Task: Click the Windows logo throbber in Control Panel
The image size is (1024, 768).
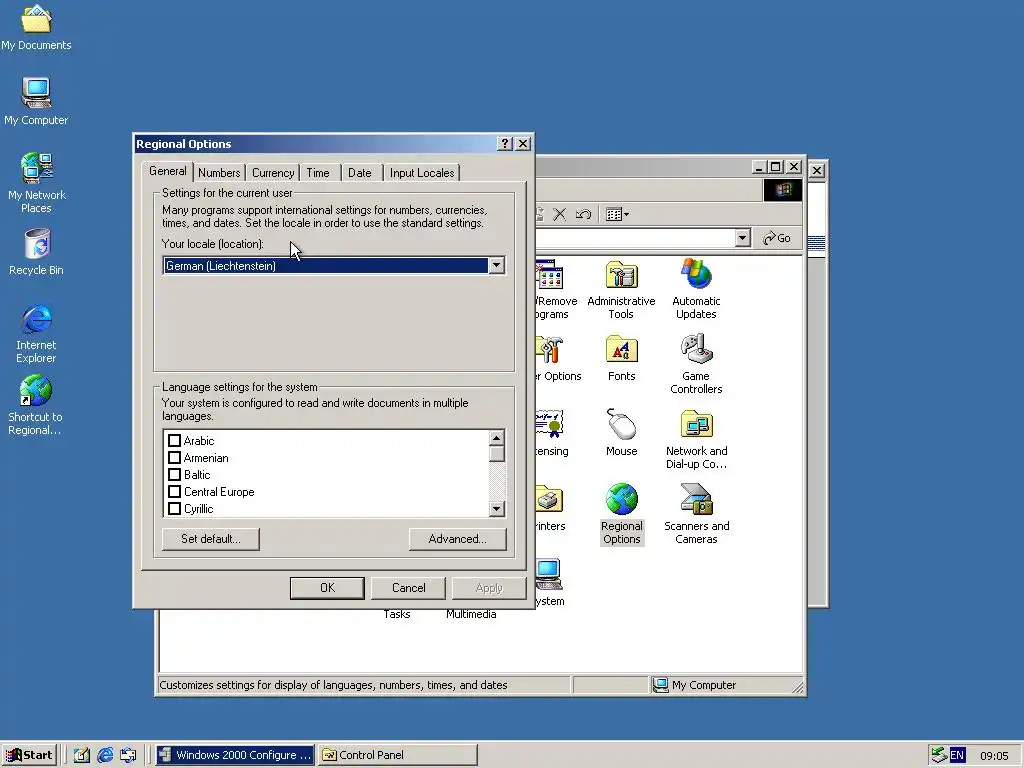Action: tap(782, 190)
